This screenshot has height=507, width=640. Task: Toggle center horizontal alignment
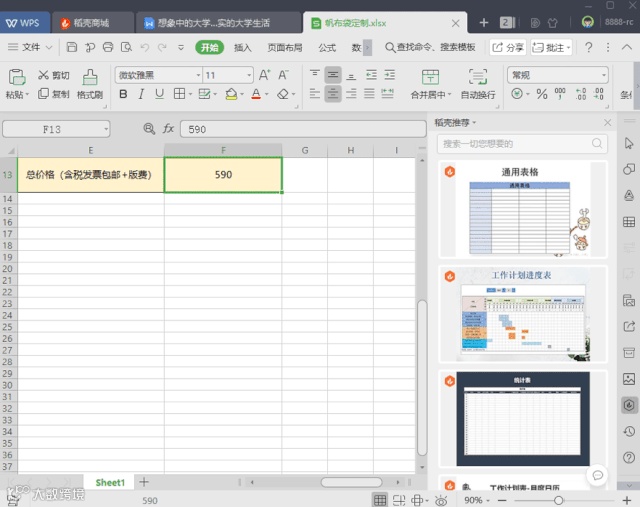[333, 94]
